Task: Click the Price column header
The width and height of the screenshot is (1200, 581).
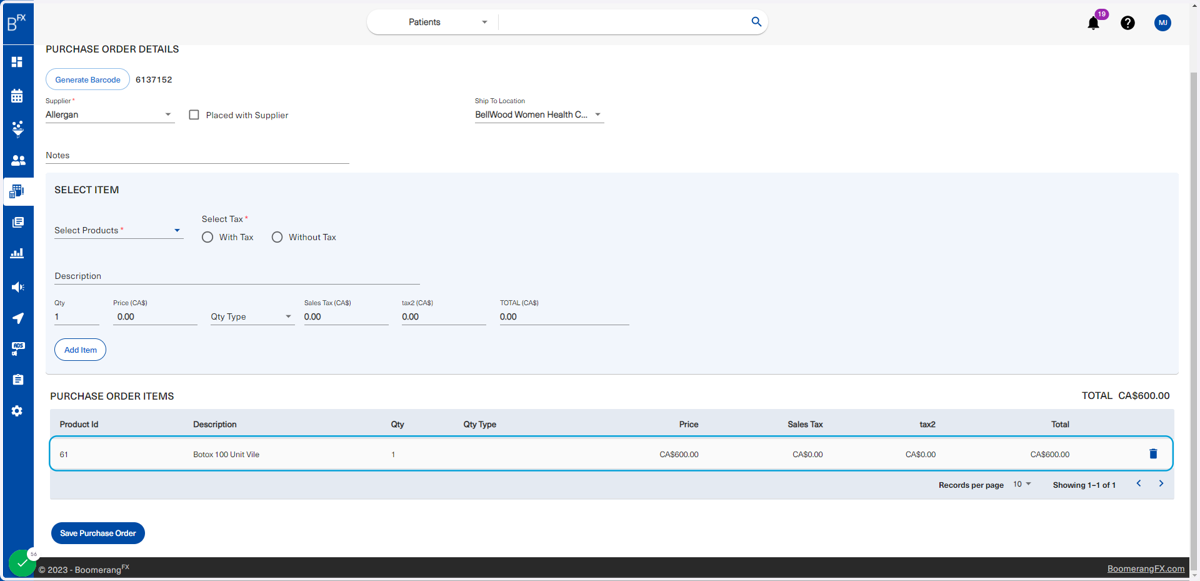Action: [688, 424]
